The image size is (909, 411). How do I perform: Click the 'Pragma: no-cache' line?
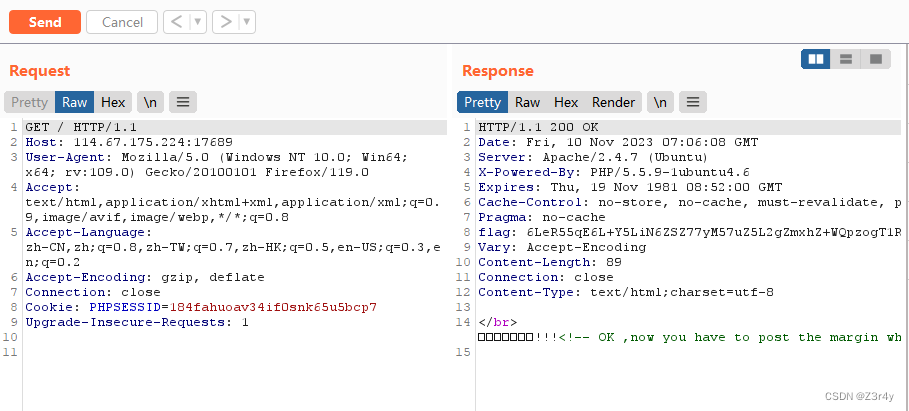click(x=542, y=217)
